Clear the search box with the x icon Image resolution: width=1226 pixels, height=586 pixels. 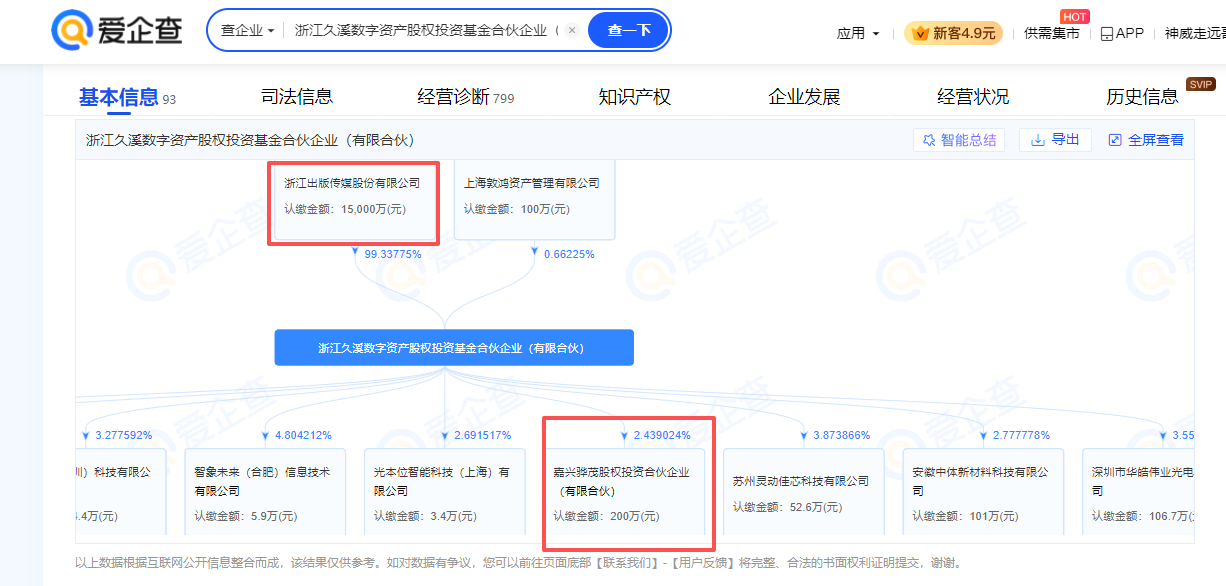click(x=572, y=30)
